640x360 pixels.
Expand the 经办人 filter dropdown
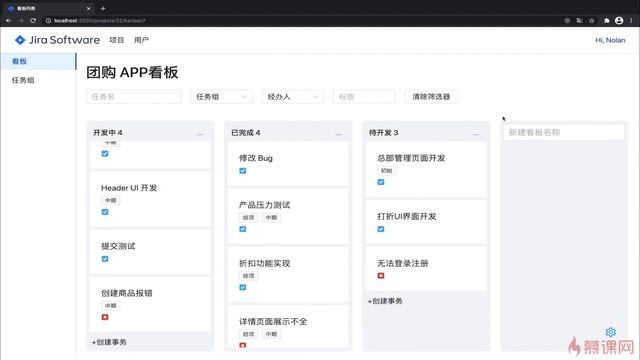click(x=293, y=97)
